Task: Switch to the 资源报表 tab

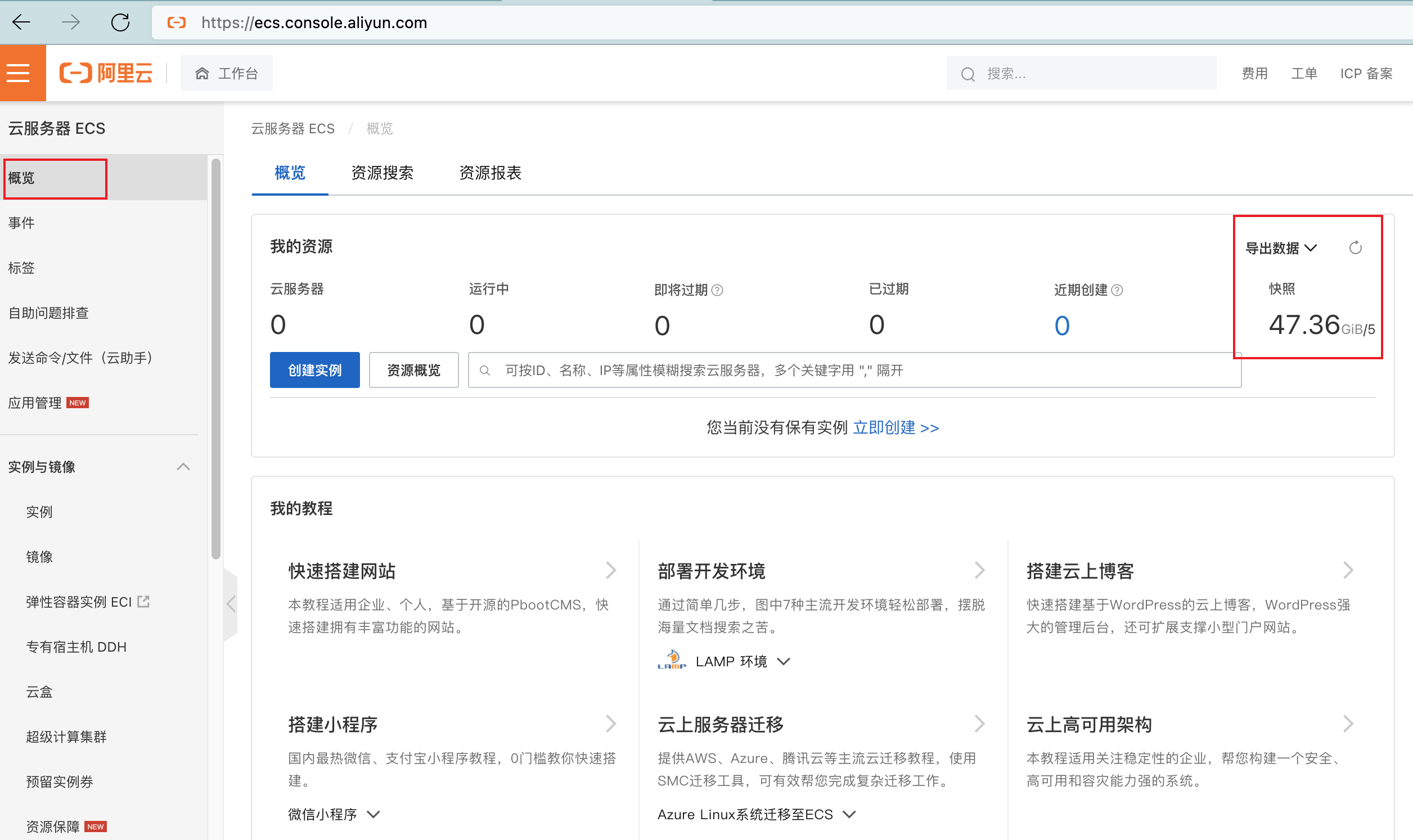Action: [x=490, y=173]
